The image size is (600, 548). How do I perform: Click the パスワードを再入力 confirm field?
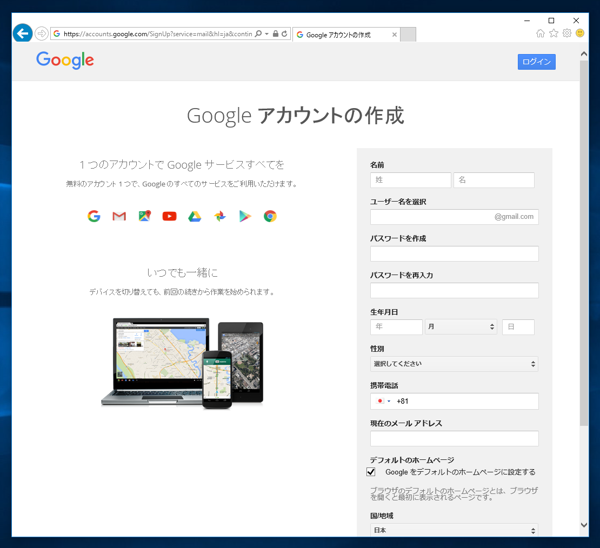tap(454, 290)
